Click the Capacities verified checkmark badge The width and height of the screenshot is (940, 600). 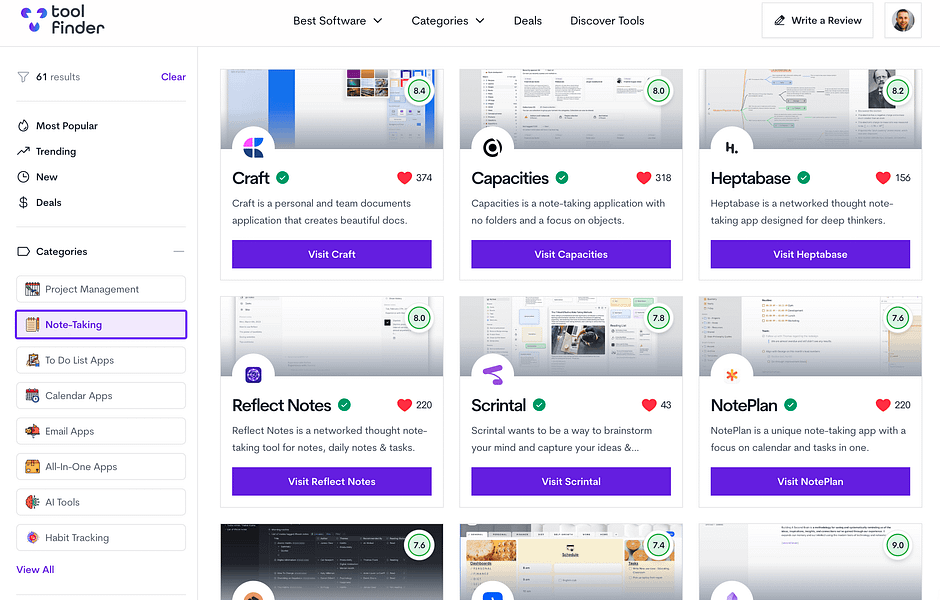562,177
